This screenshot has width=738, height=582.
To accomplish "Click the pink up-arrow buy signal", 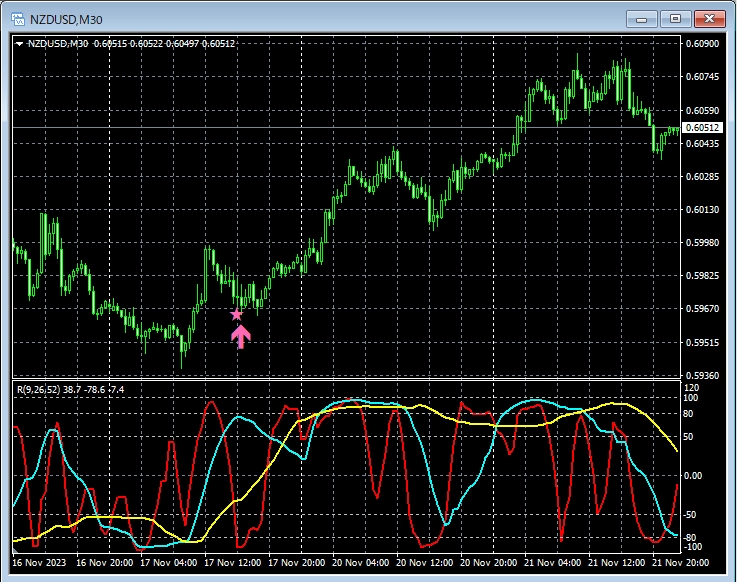I will (x=240, y=336).
